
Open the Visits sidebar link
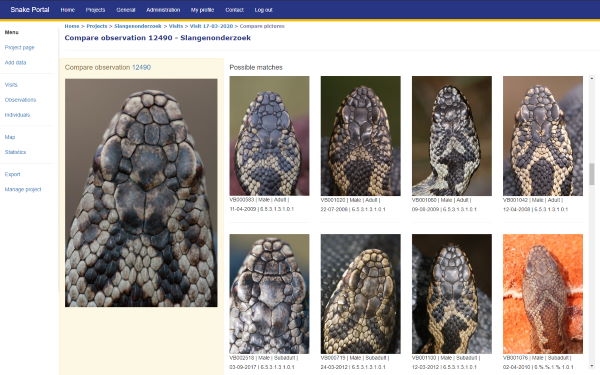pos(11,85)
